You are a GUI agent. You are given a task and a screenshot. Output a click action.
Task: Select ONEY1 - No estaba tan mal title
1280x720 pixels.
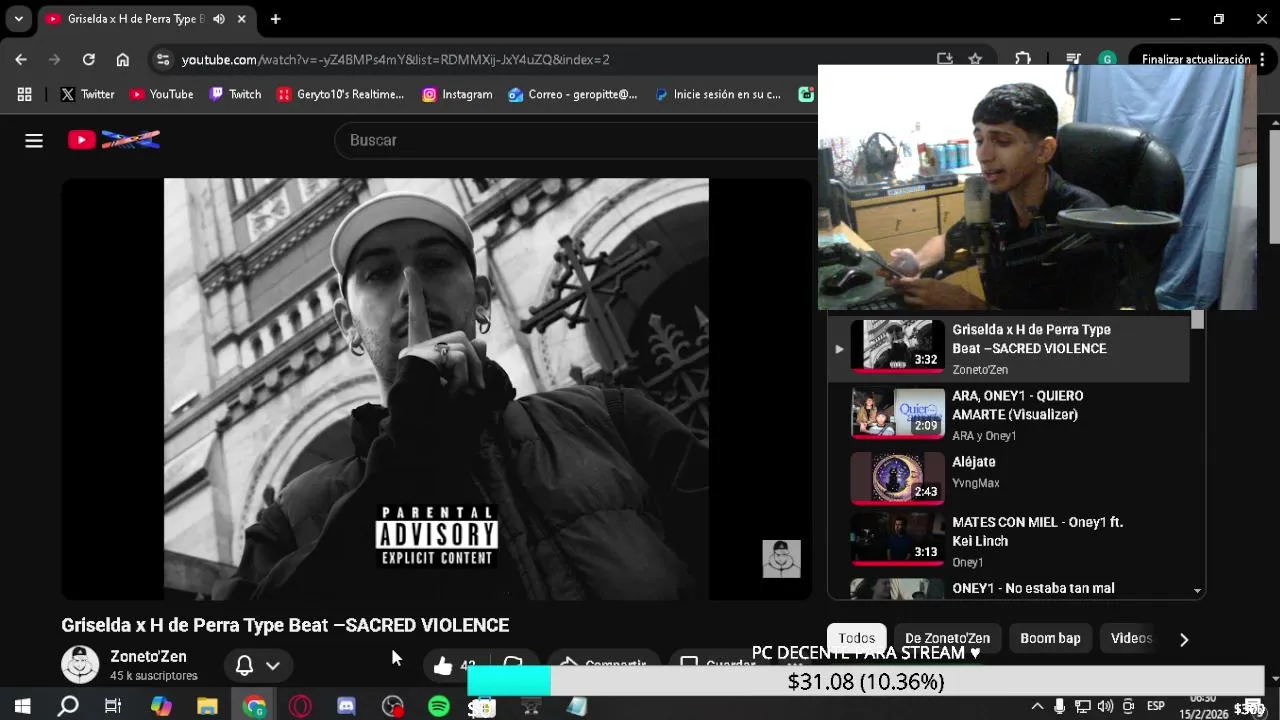(x=1033, y=588)
